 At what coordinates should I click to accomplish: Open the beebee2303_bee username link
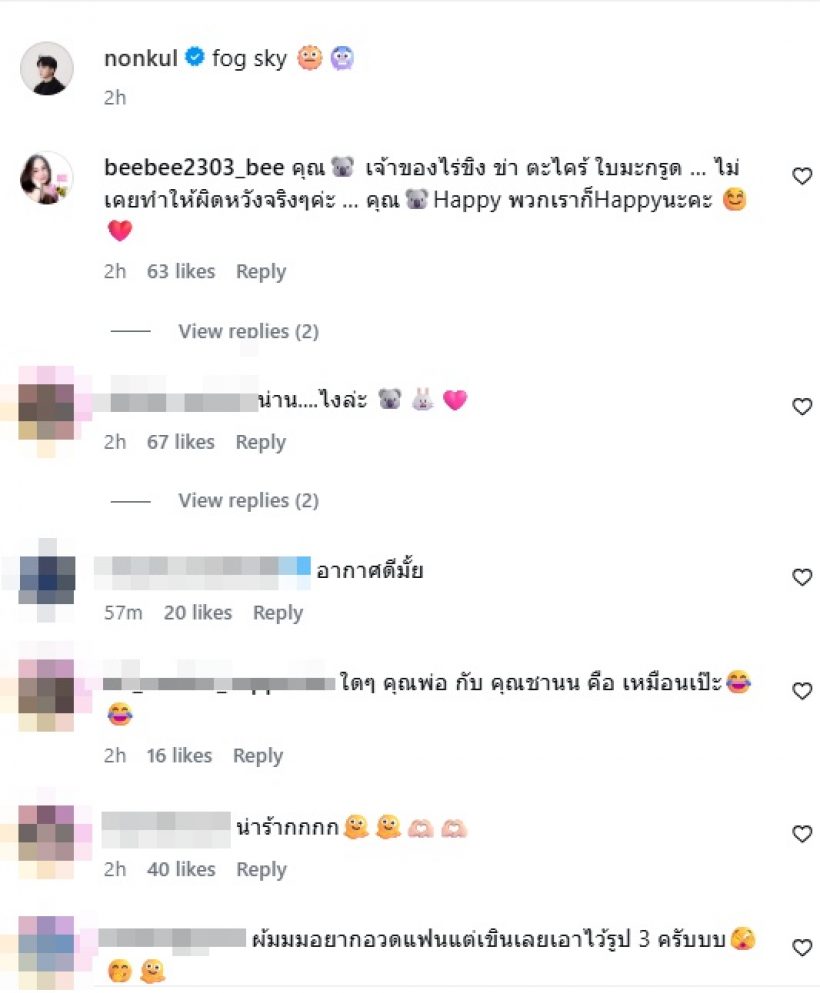(x=194, y=167)
